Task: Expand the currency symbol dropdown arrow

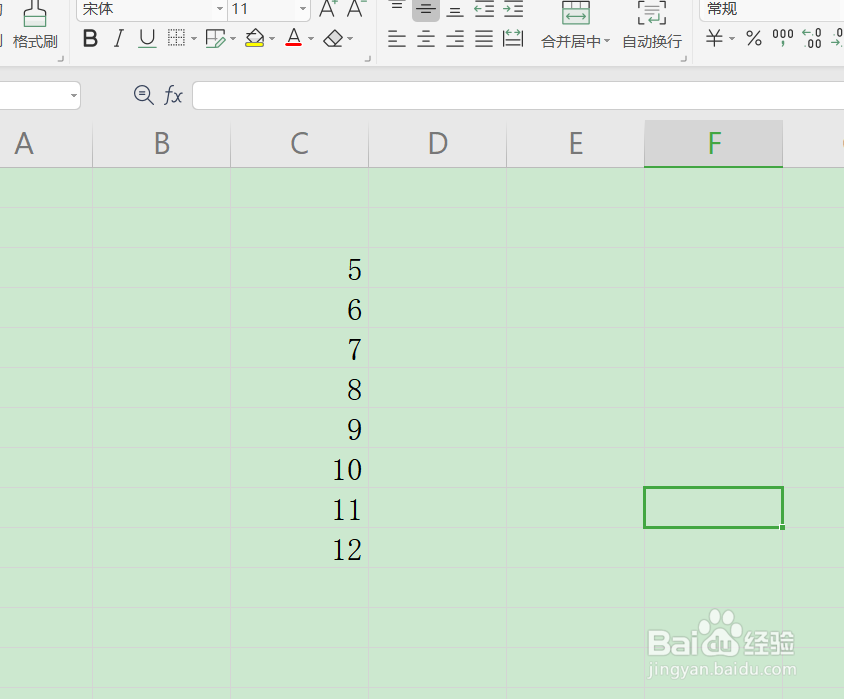Action: point(732,39)
